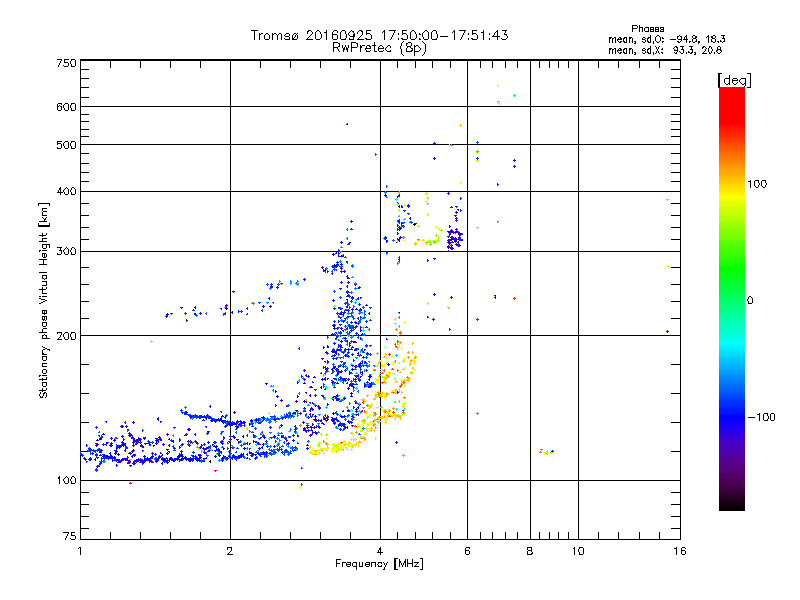Select the "mean, sd,O: -94.8, 18.3" line
Viewport: 800px width, 600px height.
click(666, 39)
